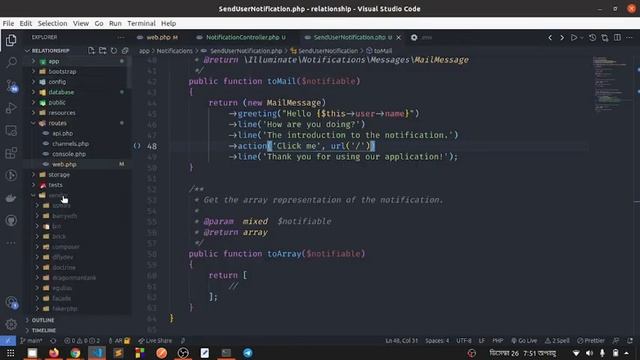
Task: Open the Source Control view
Action: [11, 85]
